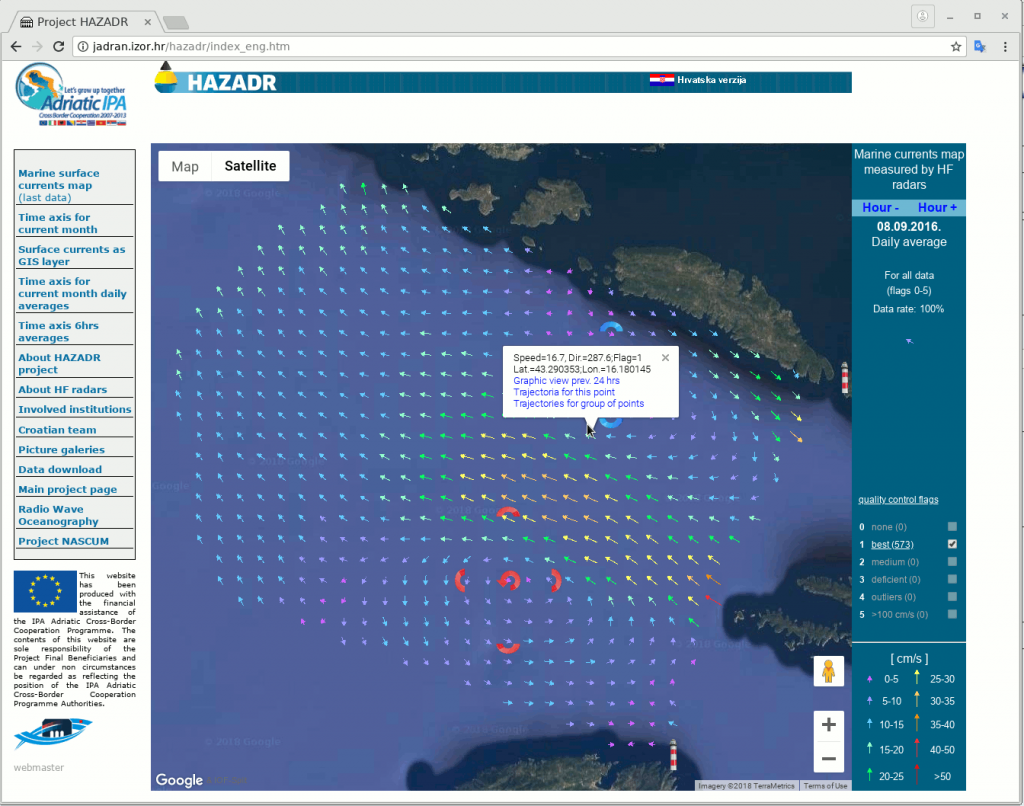Open Graphic view prev. 24 hrs link
Screen dimensions: 1024x806
(566, 381)
